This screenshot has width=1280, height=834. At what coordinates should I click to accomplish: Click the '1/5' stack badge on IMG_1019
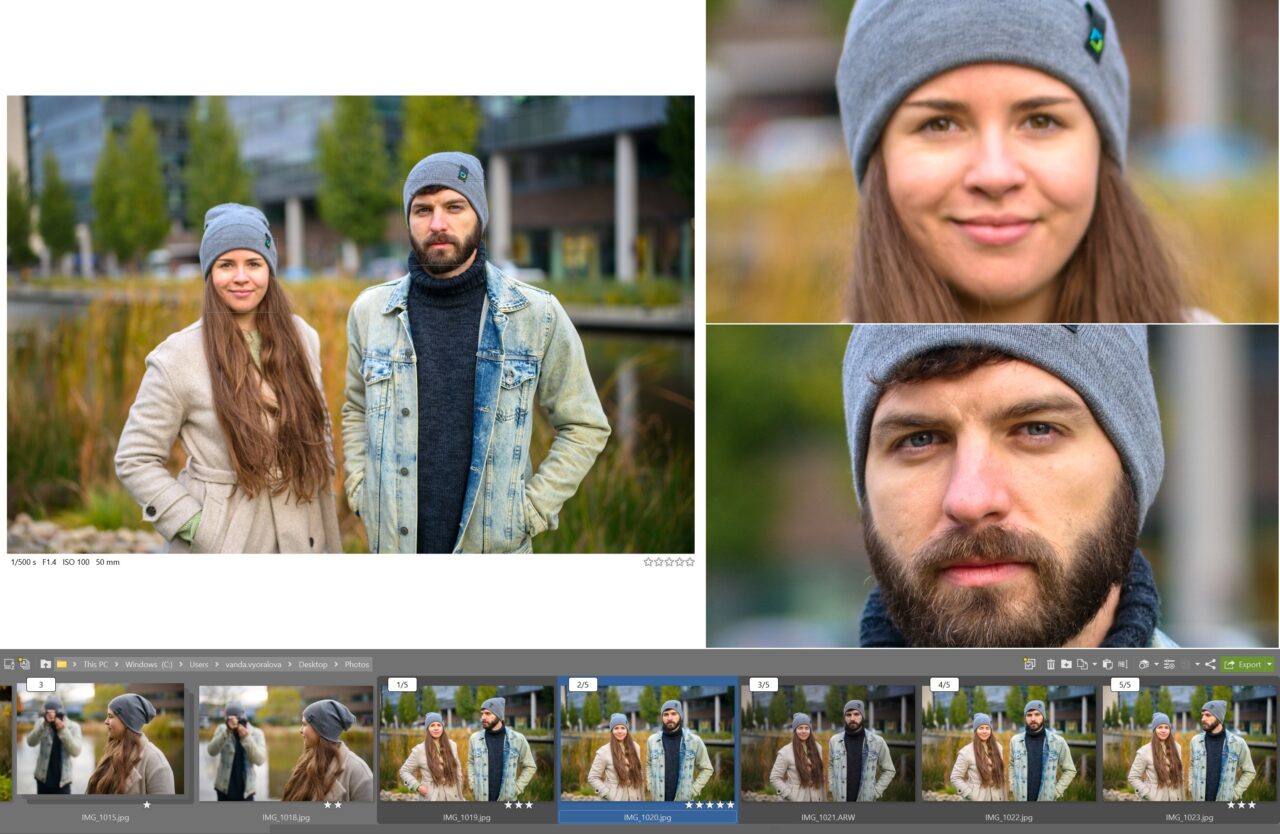click(x=402, y=684)
